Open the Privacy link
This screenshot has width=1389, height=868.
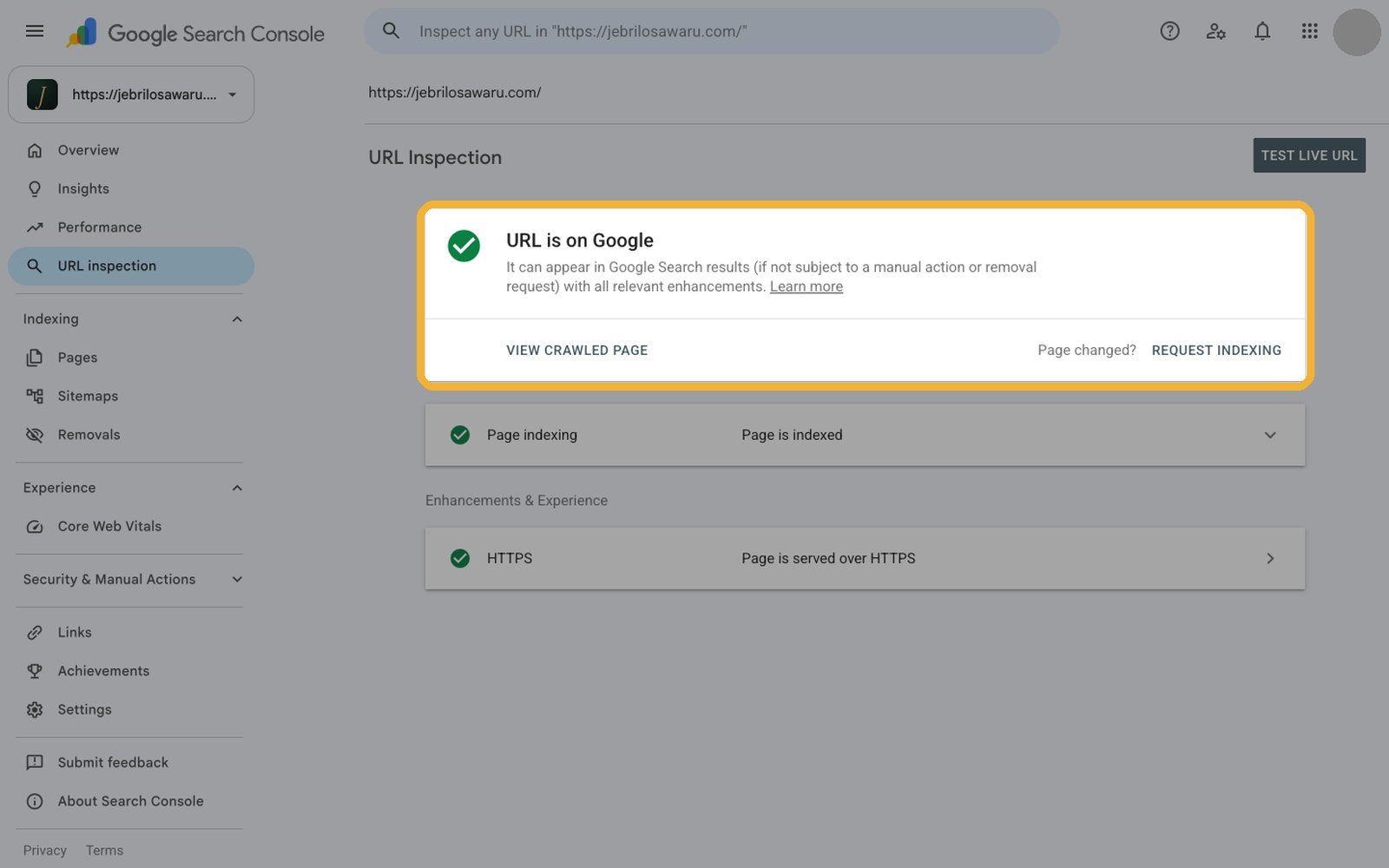pos(45,851)
